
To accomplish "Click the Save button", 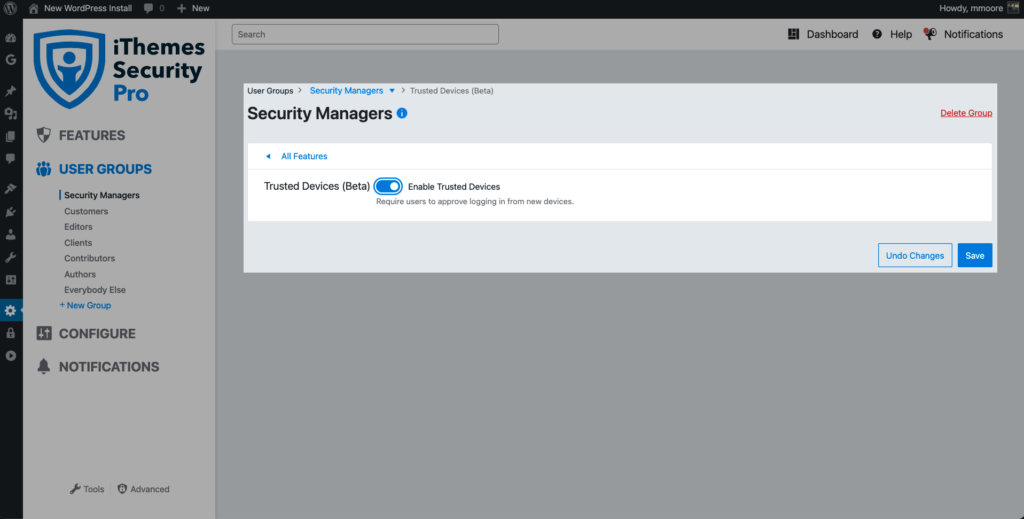I will tap(975, 255).
